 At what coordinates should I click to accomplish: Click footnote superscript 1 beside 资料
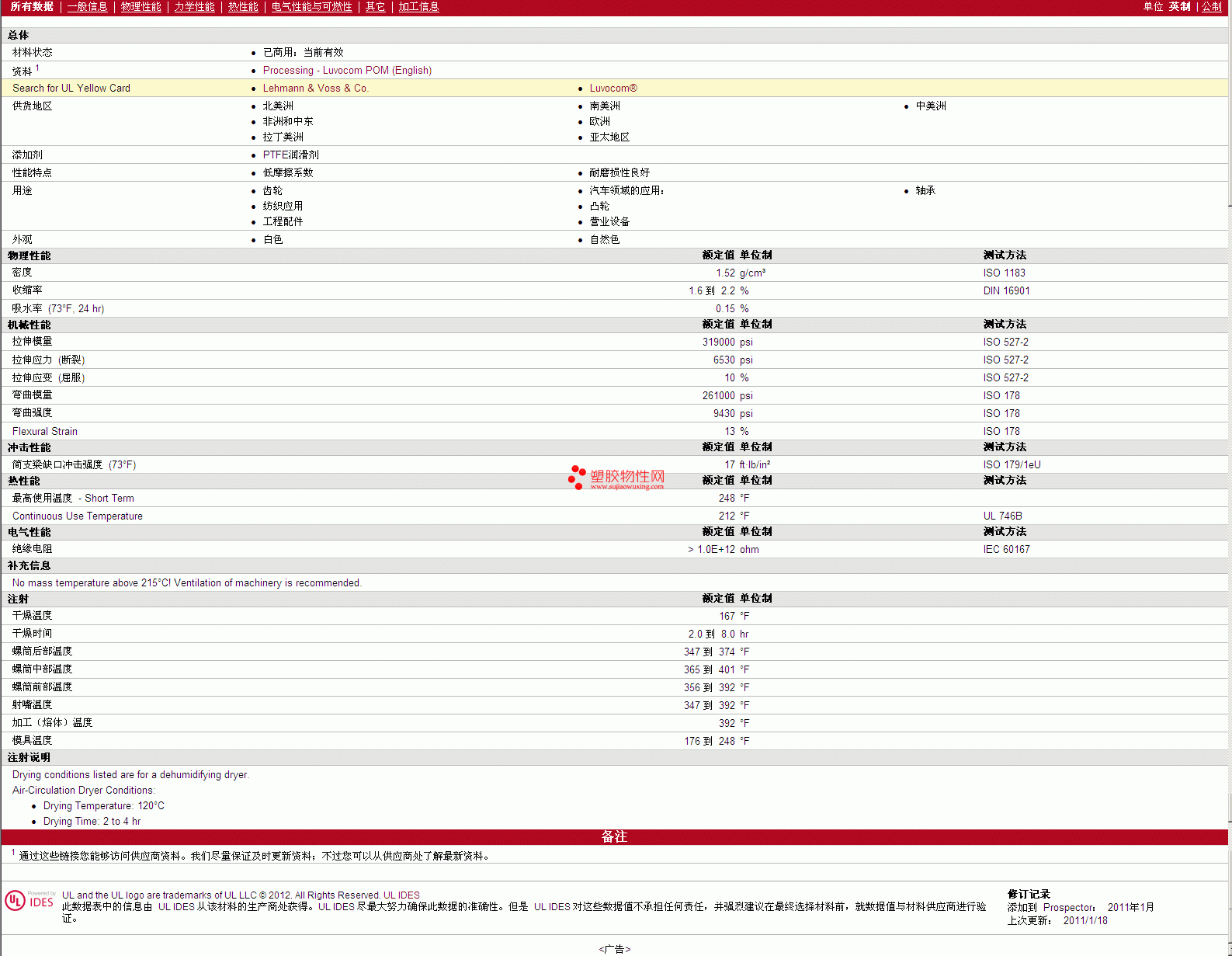pyautogui.click(x=37, y=68)
